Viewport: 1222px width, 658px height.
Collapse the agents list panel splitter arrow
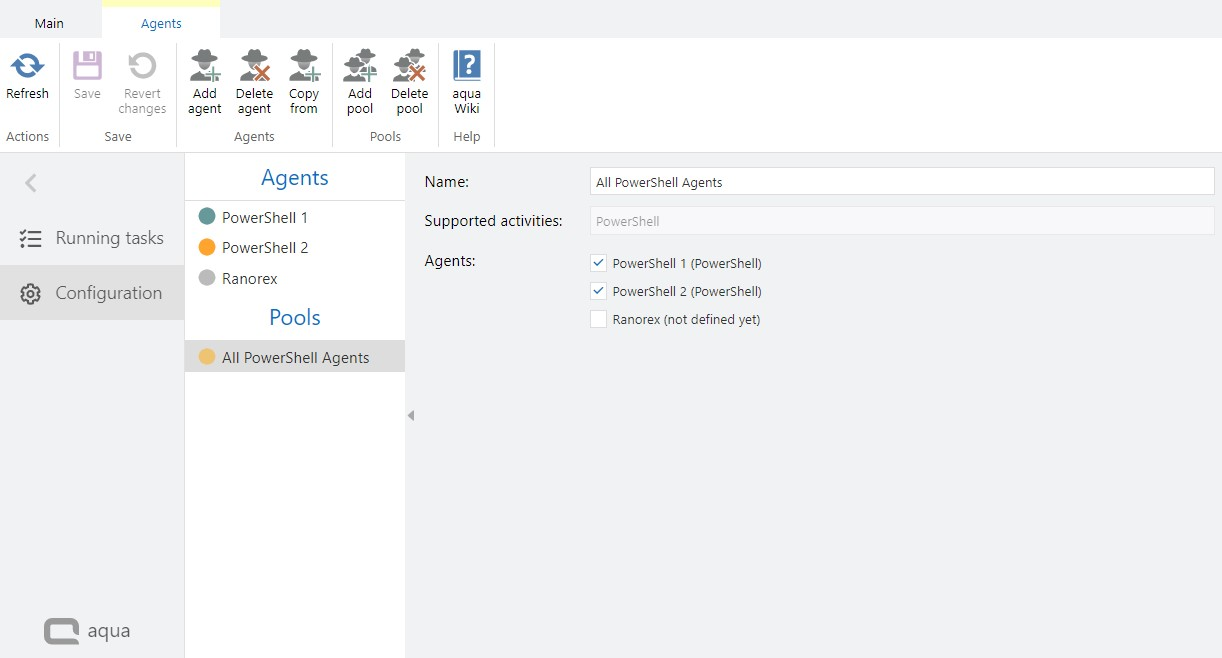click(x=410, y=416)
